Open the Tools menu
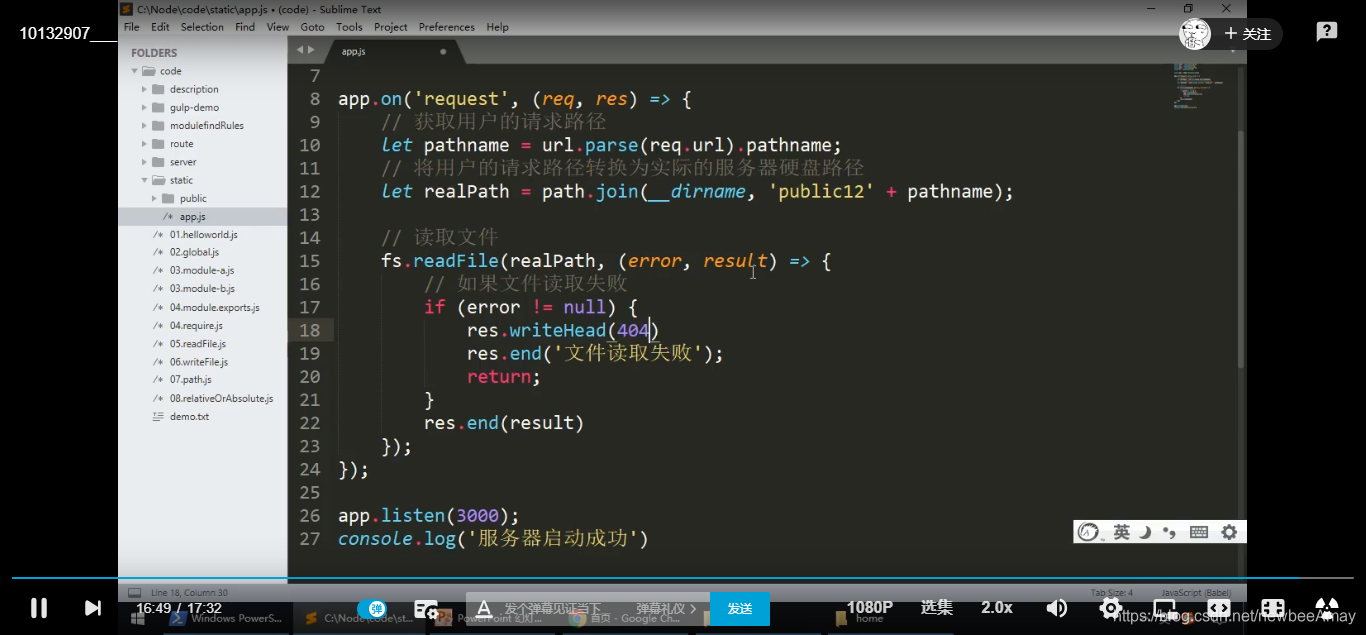 [x=349, y=27]
